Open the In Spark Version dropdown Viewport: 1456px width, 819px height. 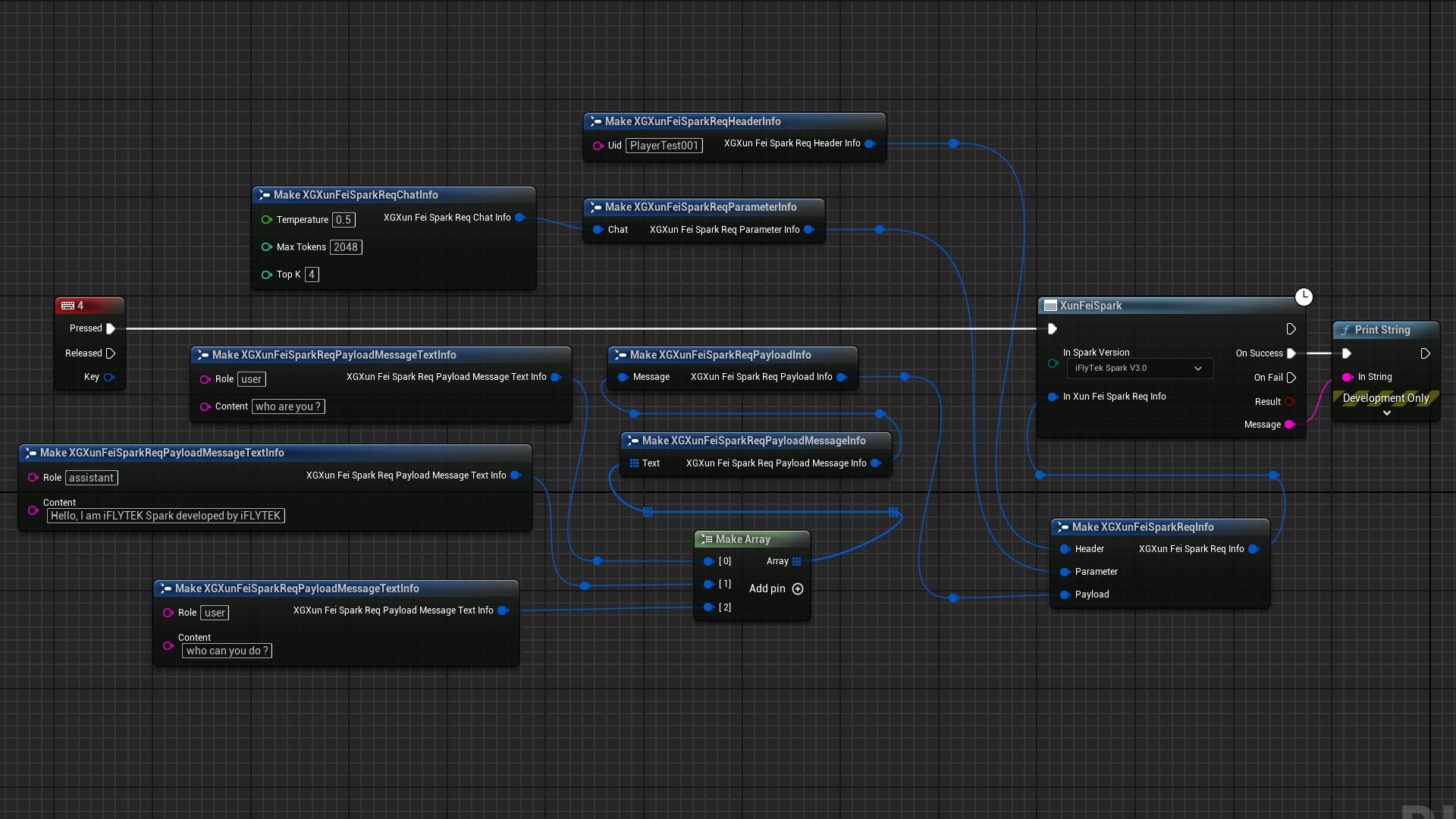point(1139,369)
